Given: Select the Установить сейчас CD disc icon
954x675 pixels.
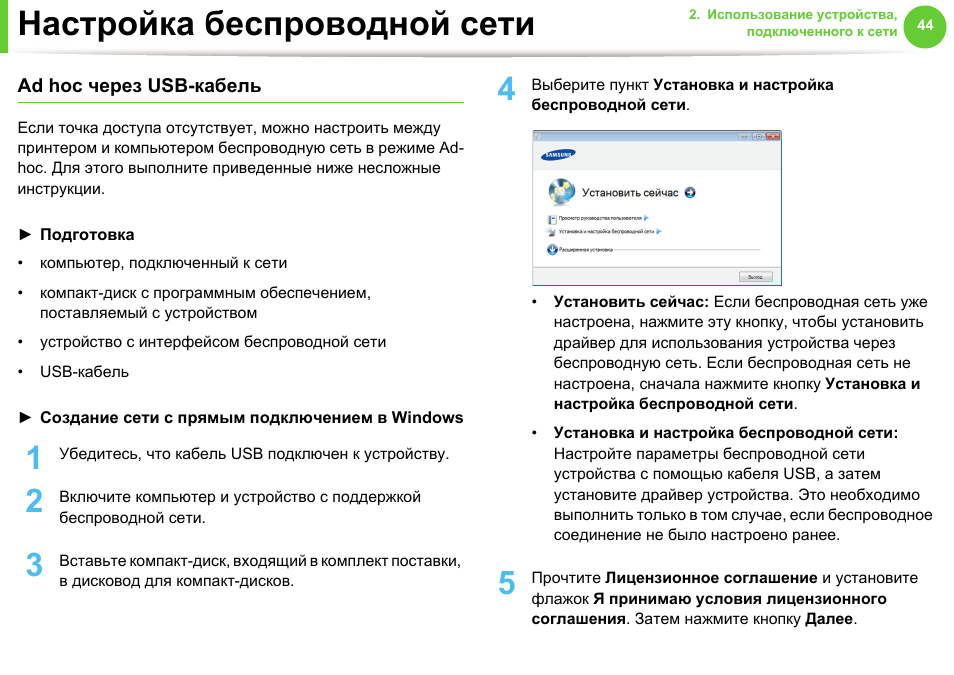Looking at the screenshot, I should click(x=562, y=192).
